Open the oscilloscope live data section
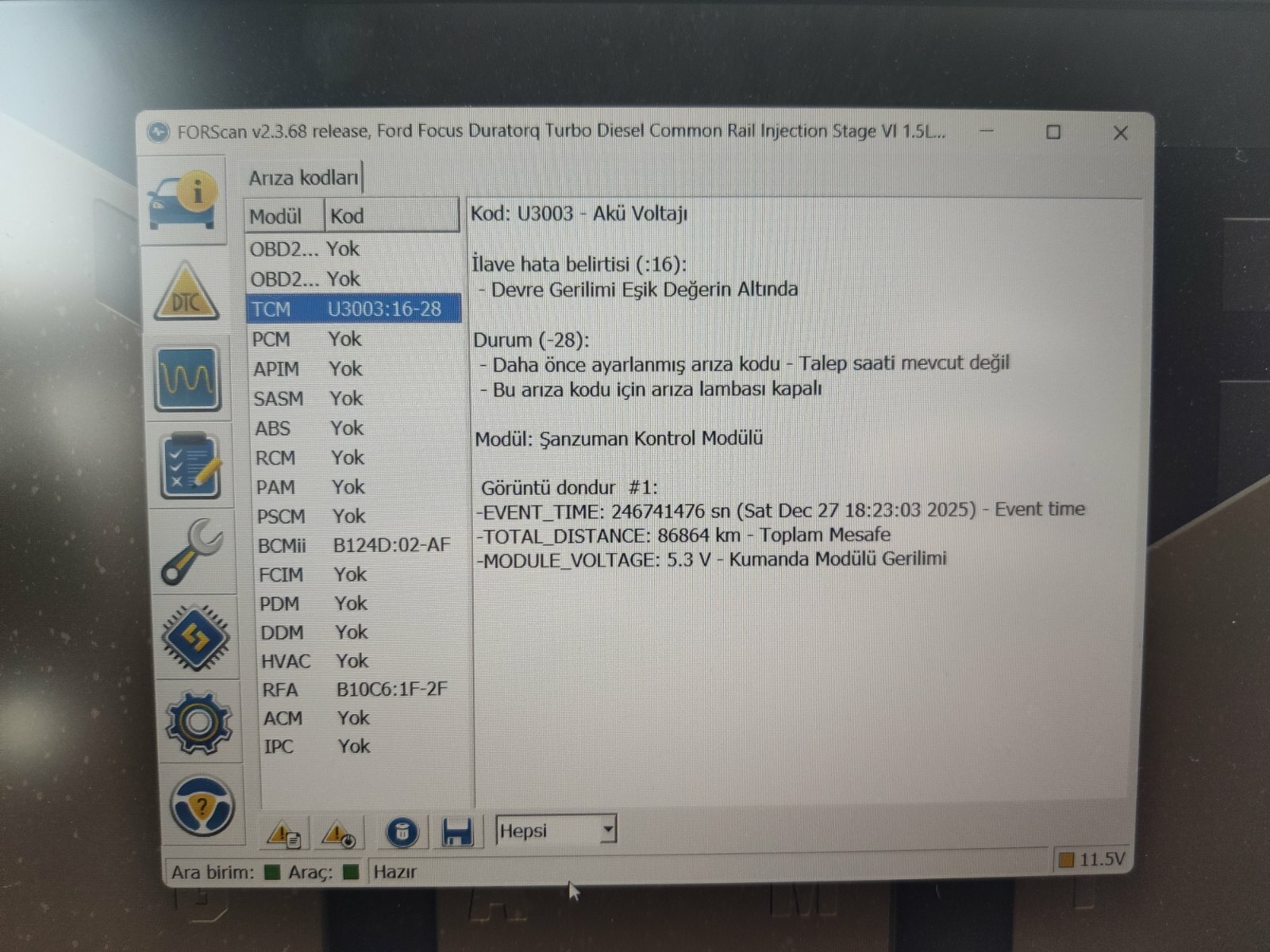This screenshot has width=1270, height=952. pyautogui.click(x=187, y=378)
